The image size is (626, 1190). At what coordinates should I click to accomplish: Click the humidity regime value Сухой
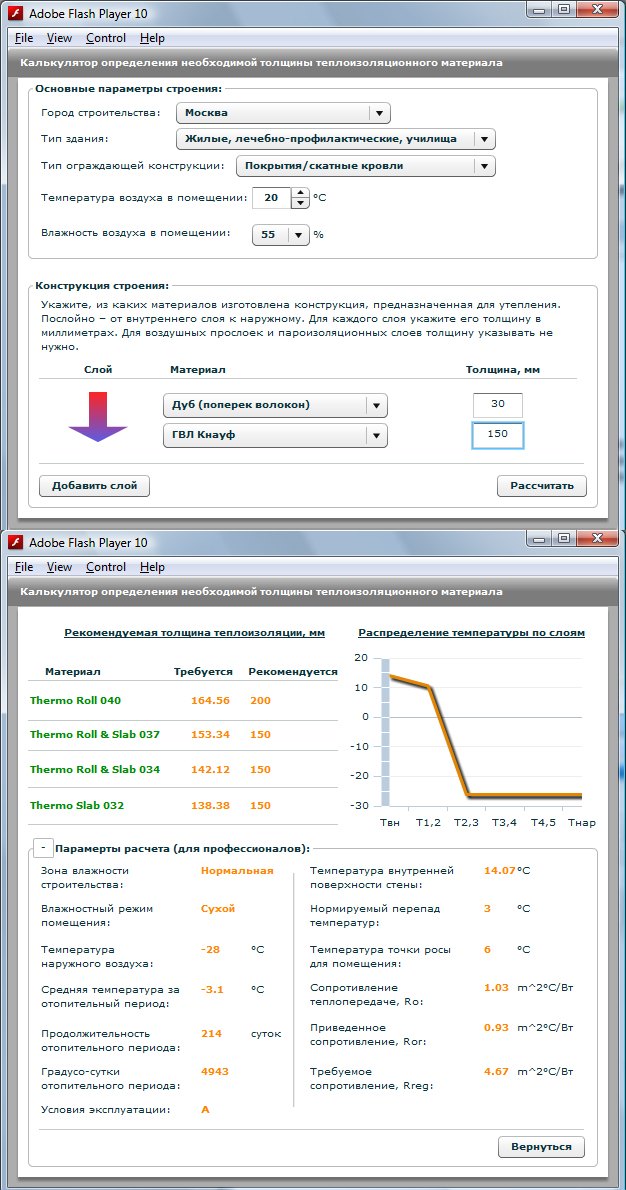[218, 908]
